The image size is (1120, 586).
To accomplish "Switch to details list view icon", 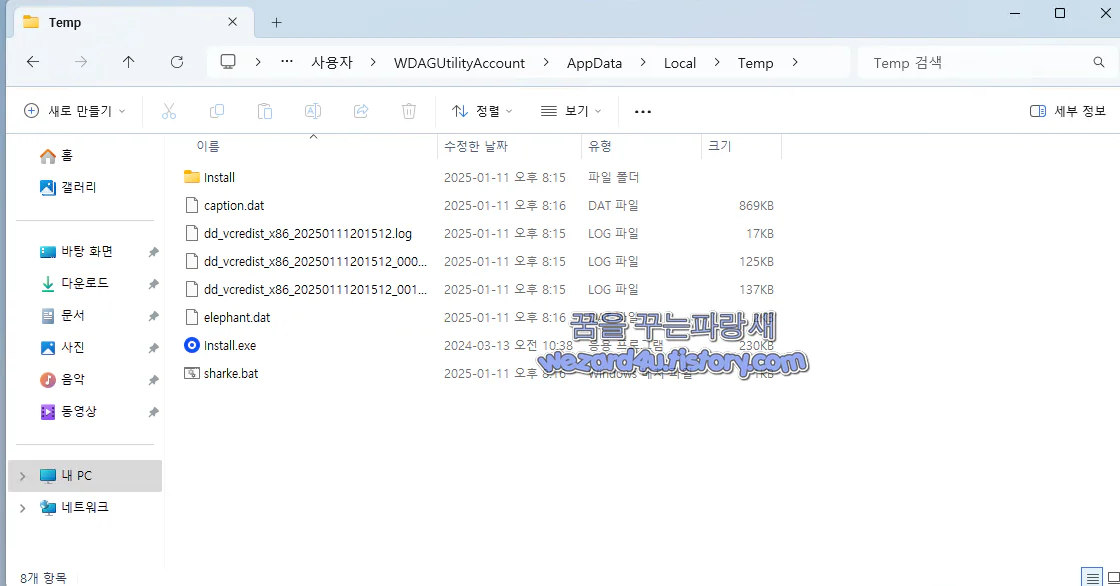I will tap(1092, 577).
